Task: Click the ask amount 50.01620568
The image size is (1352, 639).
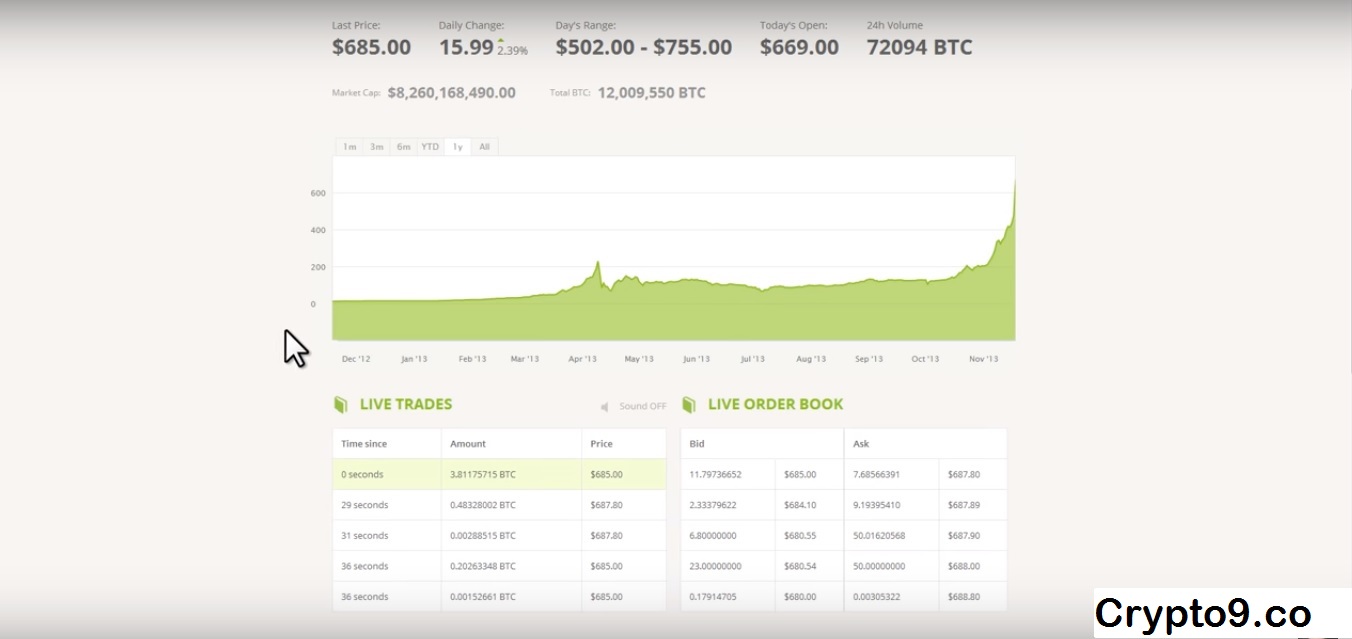Action: coord(879,536)
